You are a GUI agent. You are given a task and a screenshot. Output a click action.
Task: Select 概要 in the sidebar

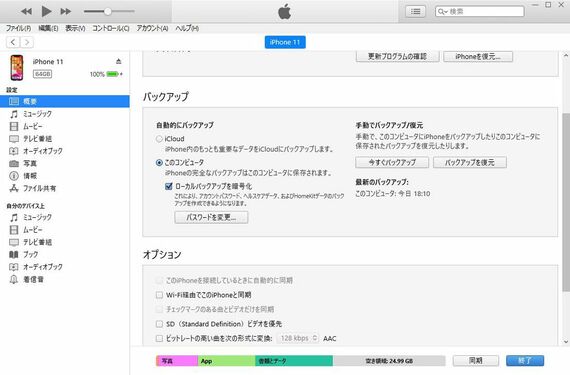pos(65,101)
